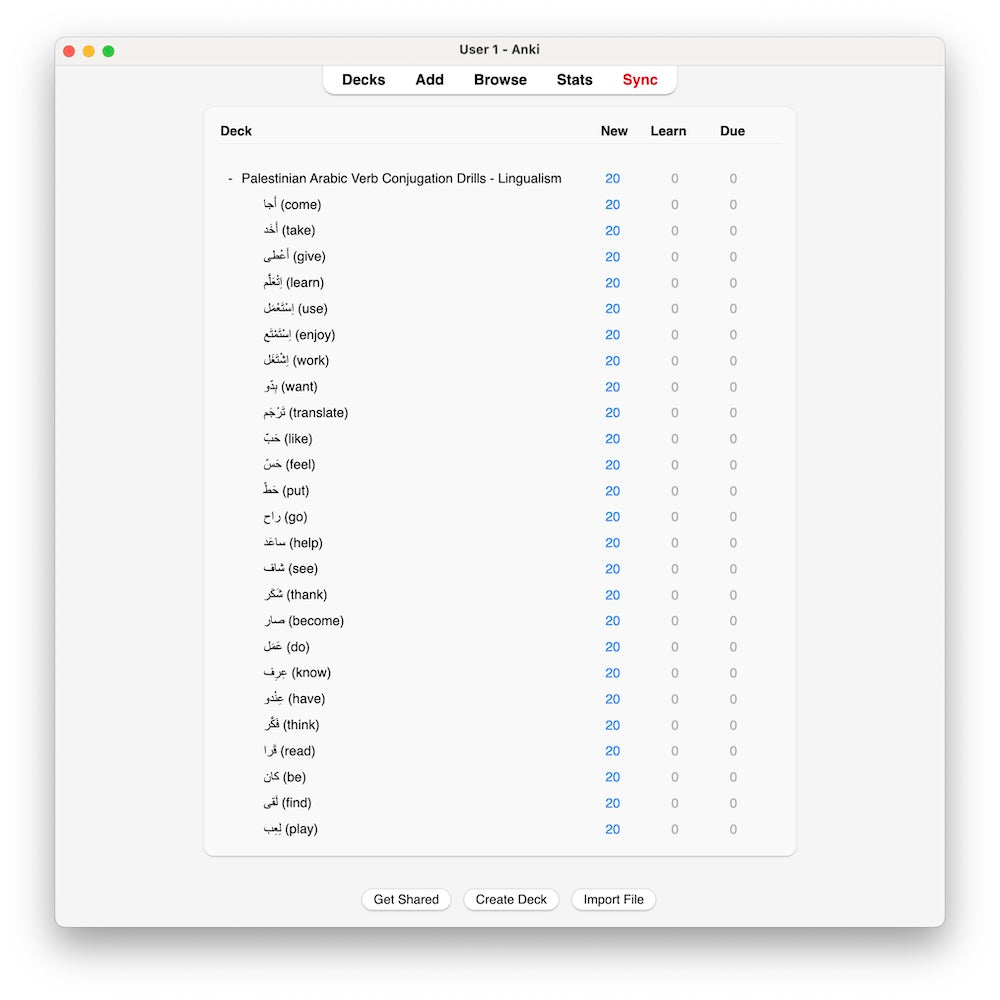Open the Stats view
Image resolution: width=1000 pixels, height=1000 pixels.
pyautogui.click(x=574, y=80)
